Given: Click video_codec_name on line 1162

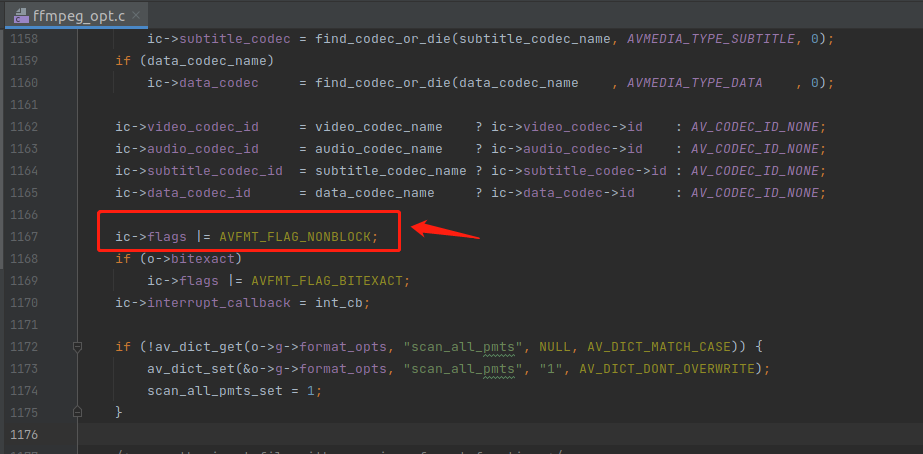Looking at the screenshot, I should (x=378, y=127).
